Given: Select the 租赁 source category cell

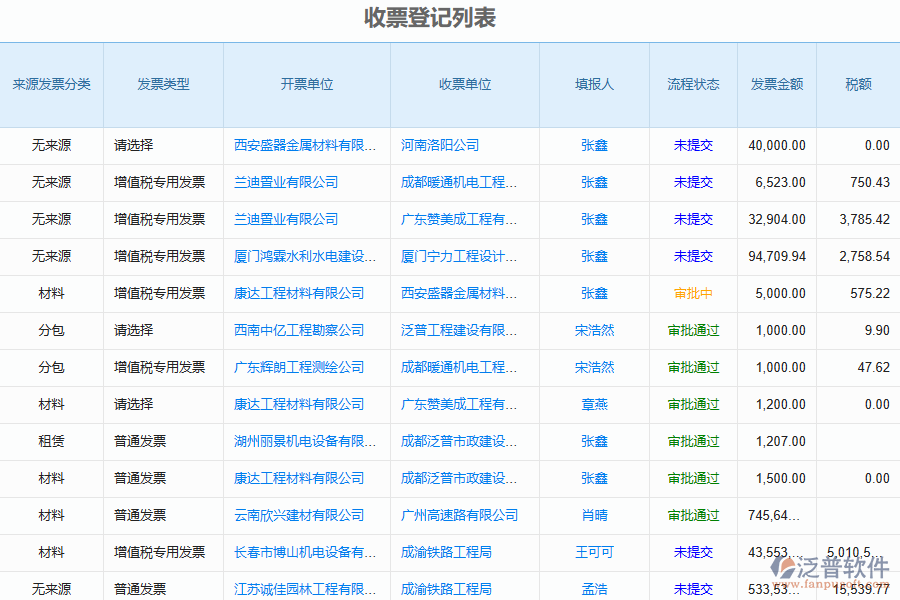Looking at the screenshot, I should click(51, 441).
